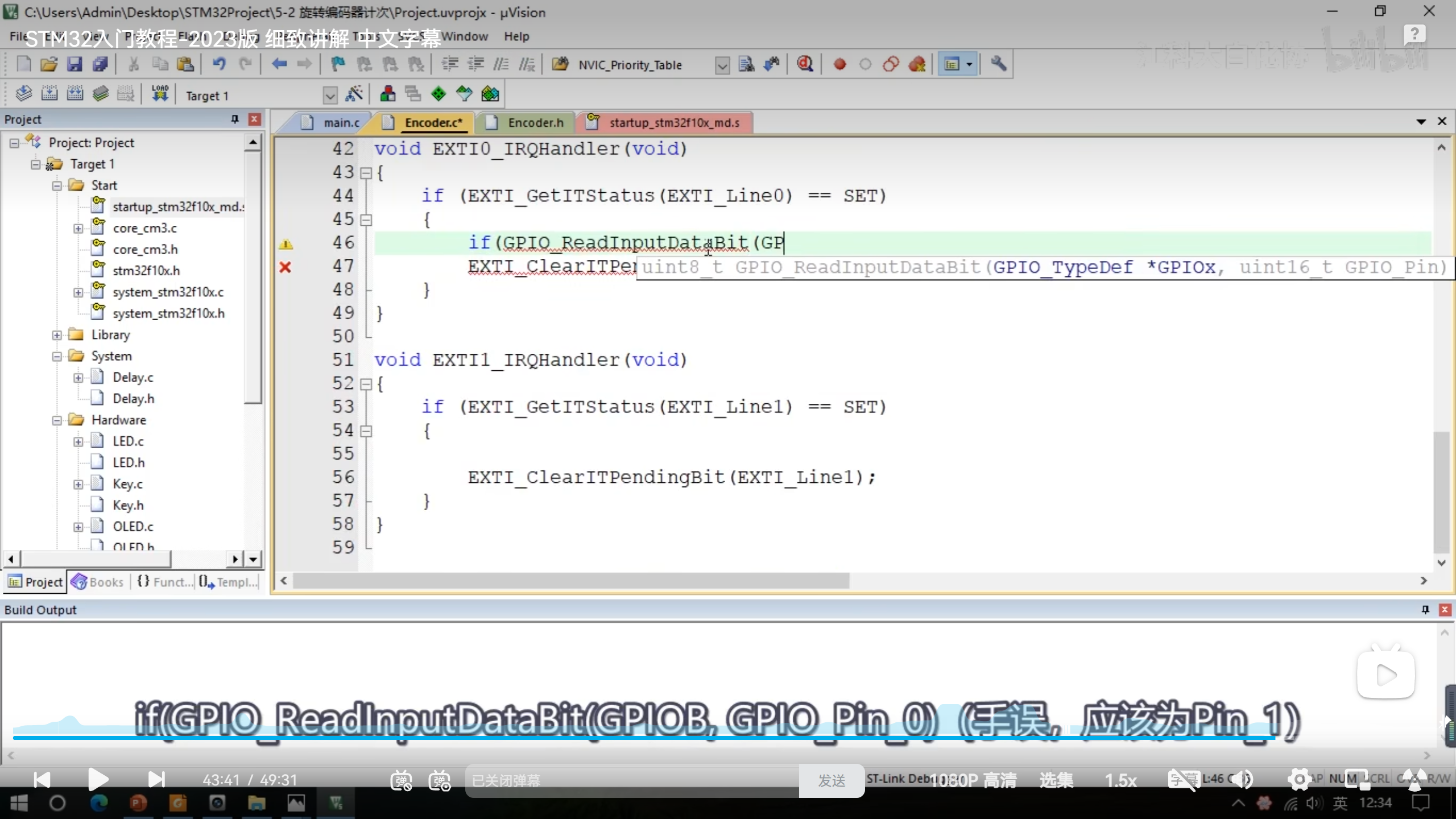Click the Configuration wrench icon
The width and height of the screenshot is (1456, 819).
click(x=999, y=64)
